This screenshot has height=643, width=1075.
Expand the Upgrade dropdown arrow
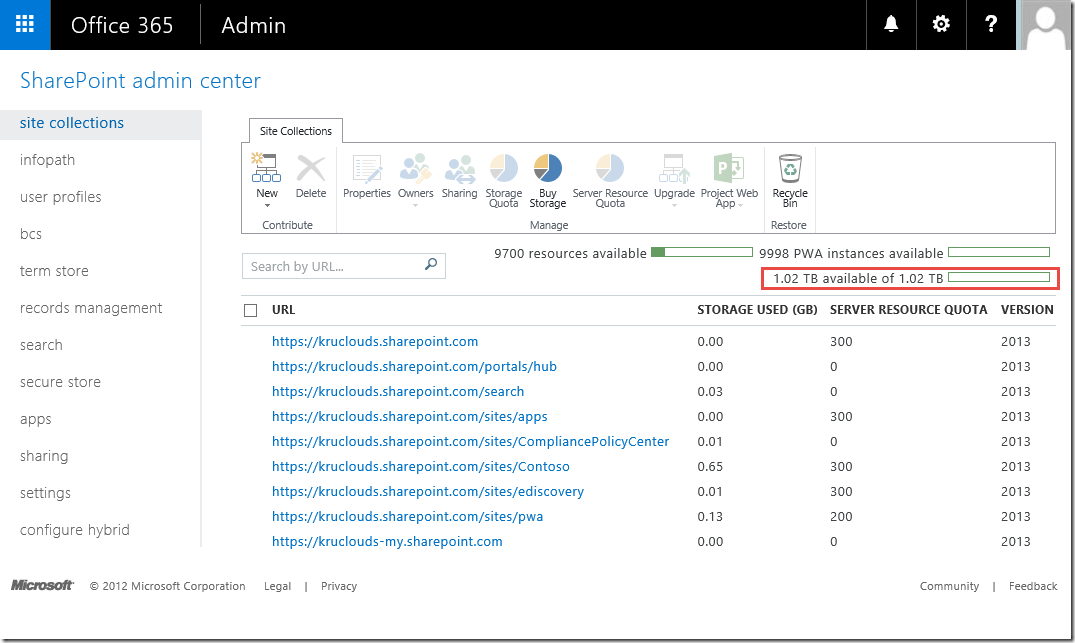[x=674, y=205]
